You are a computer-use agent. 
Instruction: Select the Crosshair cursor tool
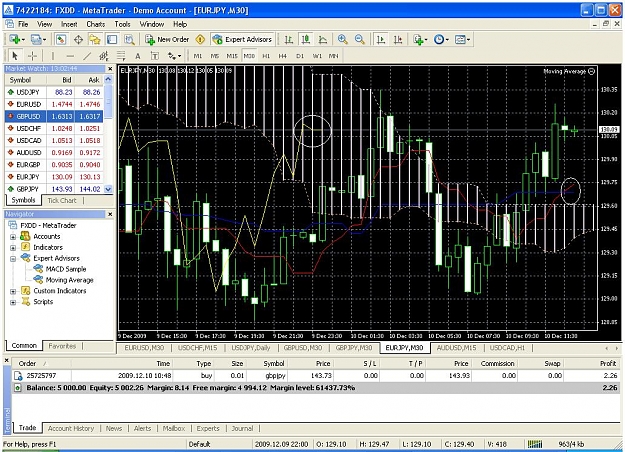point(32,56)
